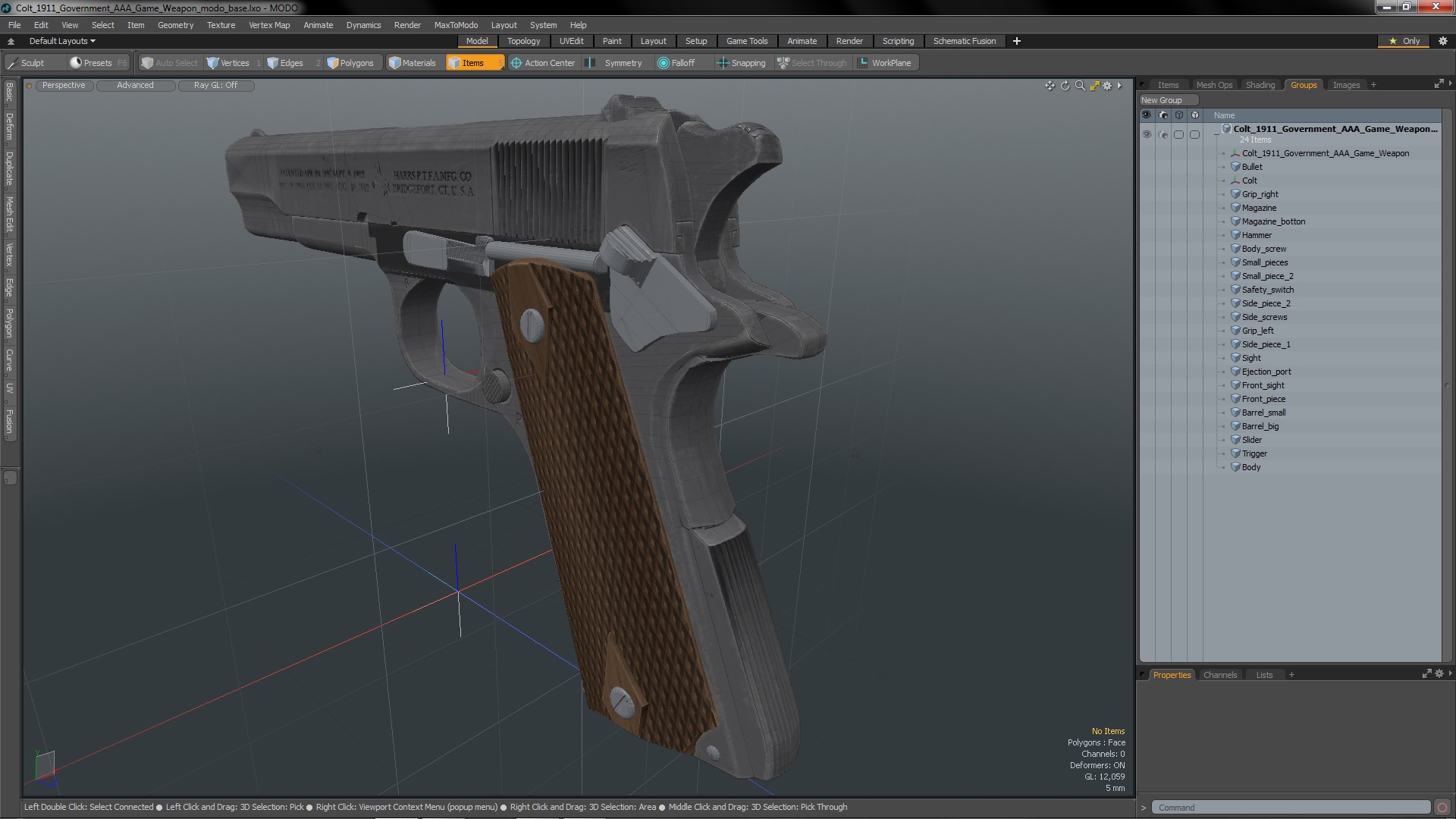1456x819 pixels.
Task: Open the Action Center options
Action: [x=543, y=63]
